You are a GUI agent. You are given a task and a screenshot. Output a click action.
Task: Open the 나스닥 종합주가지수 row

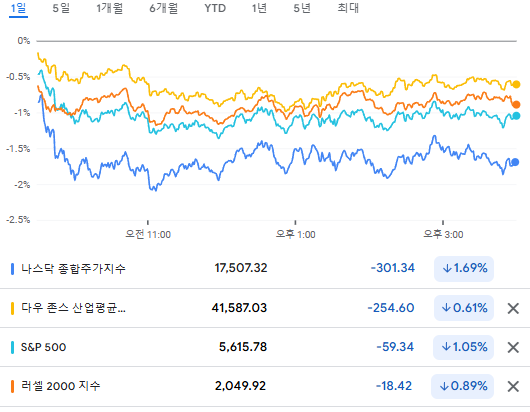[265, 269]
